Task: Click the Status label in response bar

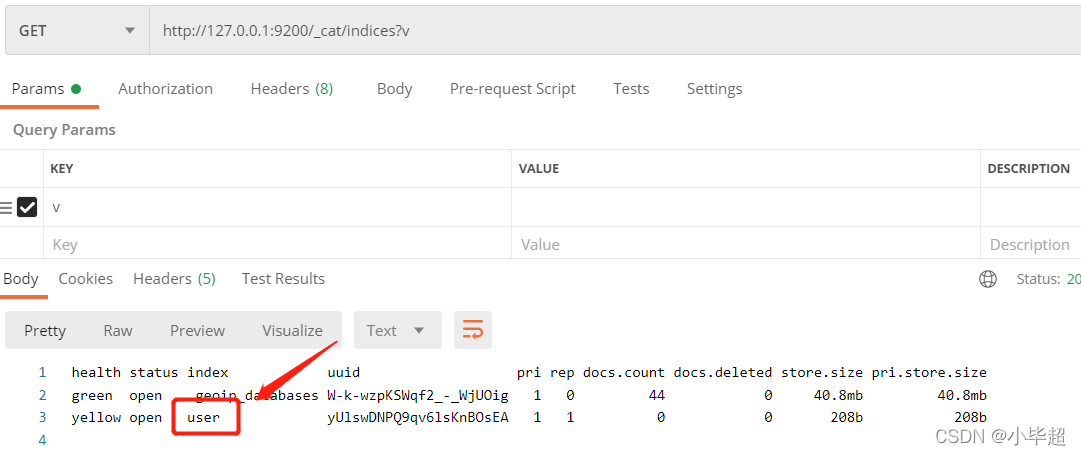Action: click(1038, 279)
